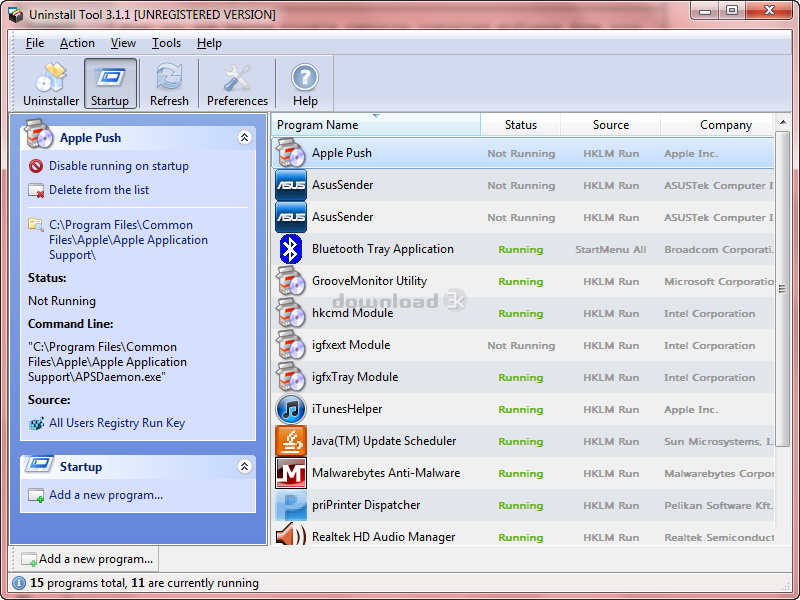Select priPrinter Dispatcher entry name
The width and height of the screenshot is (800, 600).
coord(366,505)
